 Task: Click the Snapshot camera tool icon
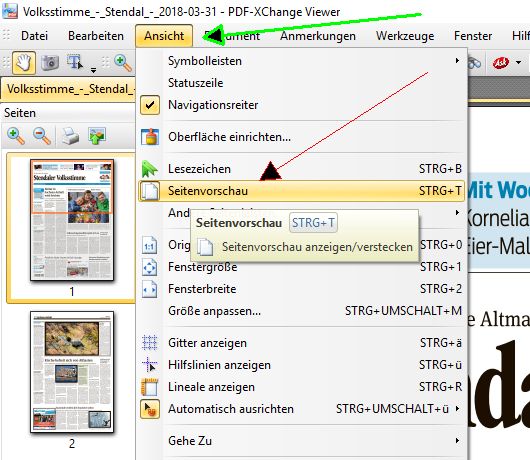[x=50, y=63]
